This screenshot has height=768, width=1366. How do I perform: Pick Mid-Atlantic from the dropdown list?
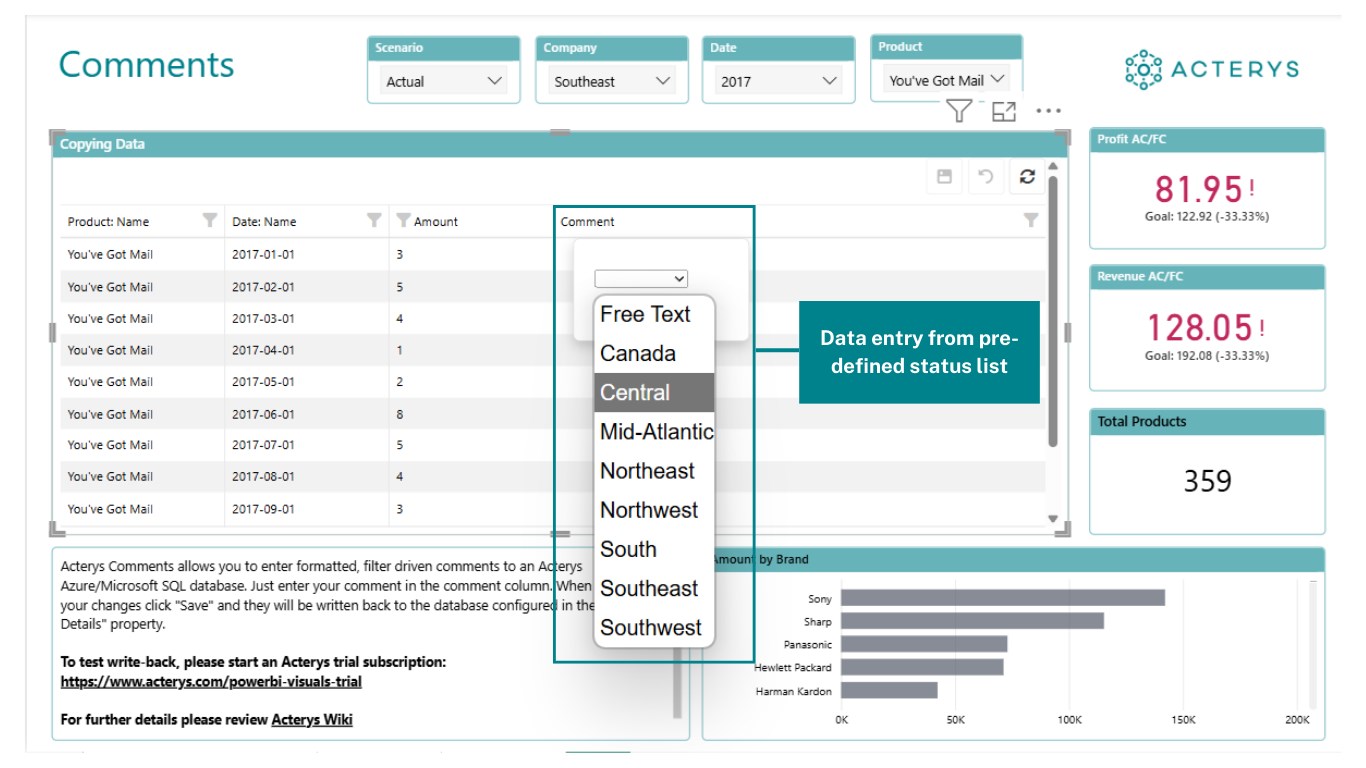654,431
